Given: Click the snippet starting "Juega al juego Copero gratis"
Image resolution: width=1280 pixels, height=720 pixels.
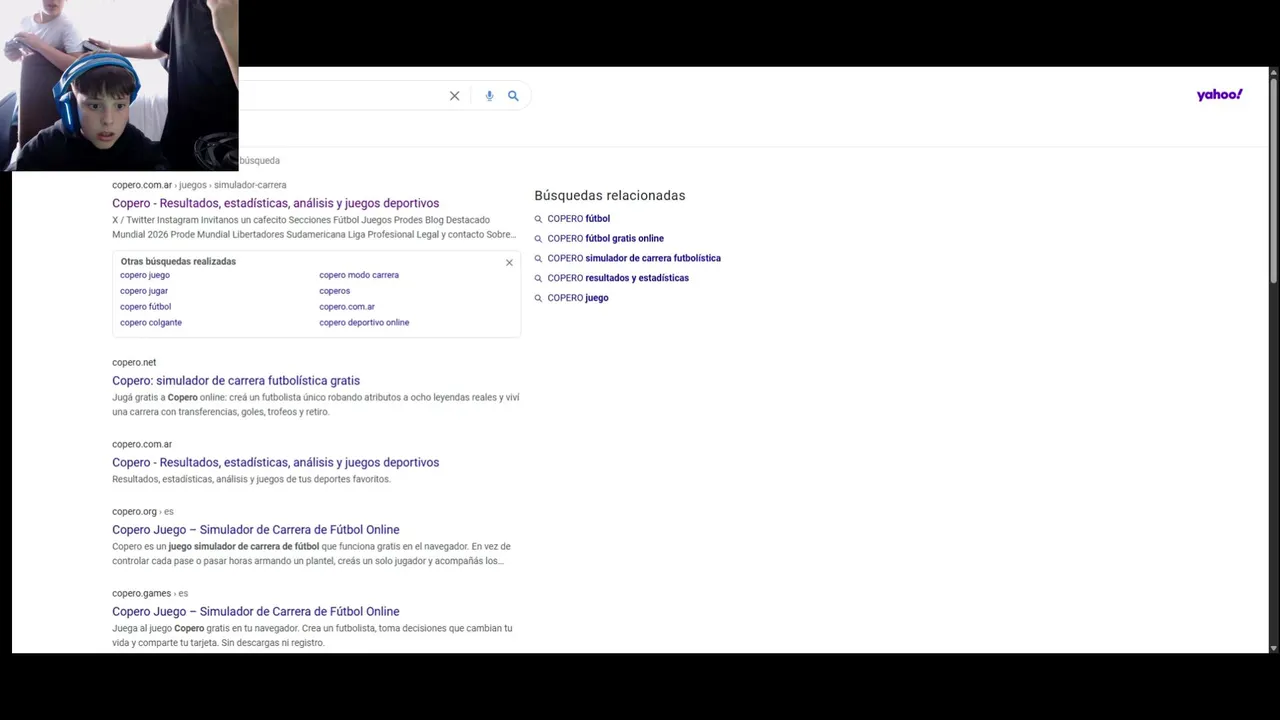Looking at the screenshot, I should point(312,636).
